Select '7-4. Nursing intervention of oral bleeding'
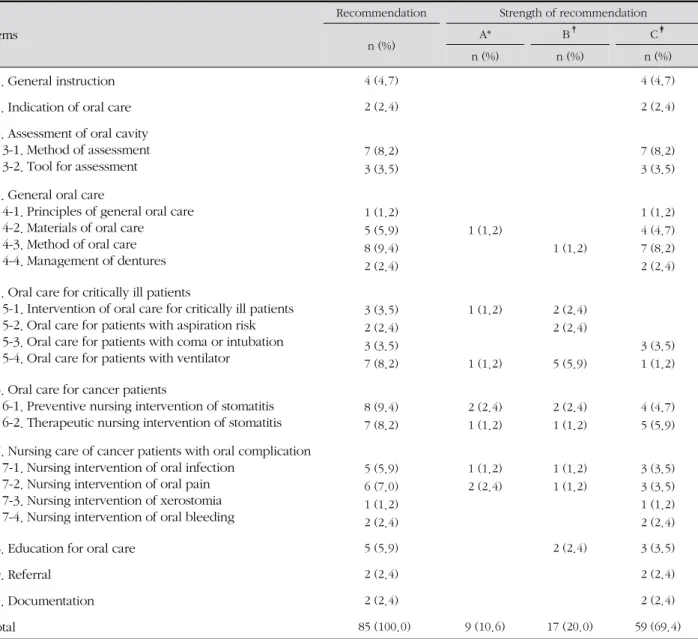Screen dimensions: 698x639 tap(118, 517)
